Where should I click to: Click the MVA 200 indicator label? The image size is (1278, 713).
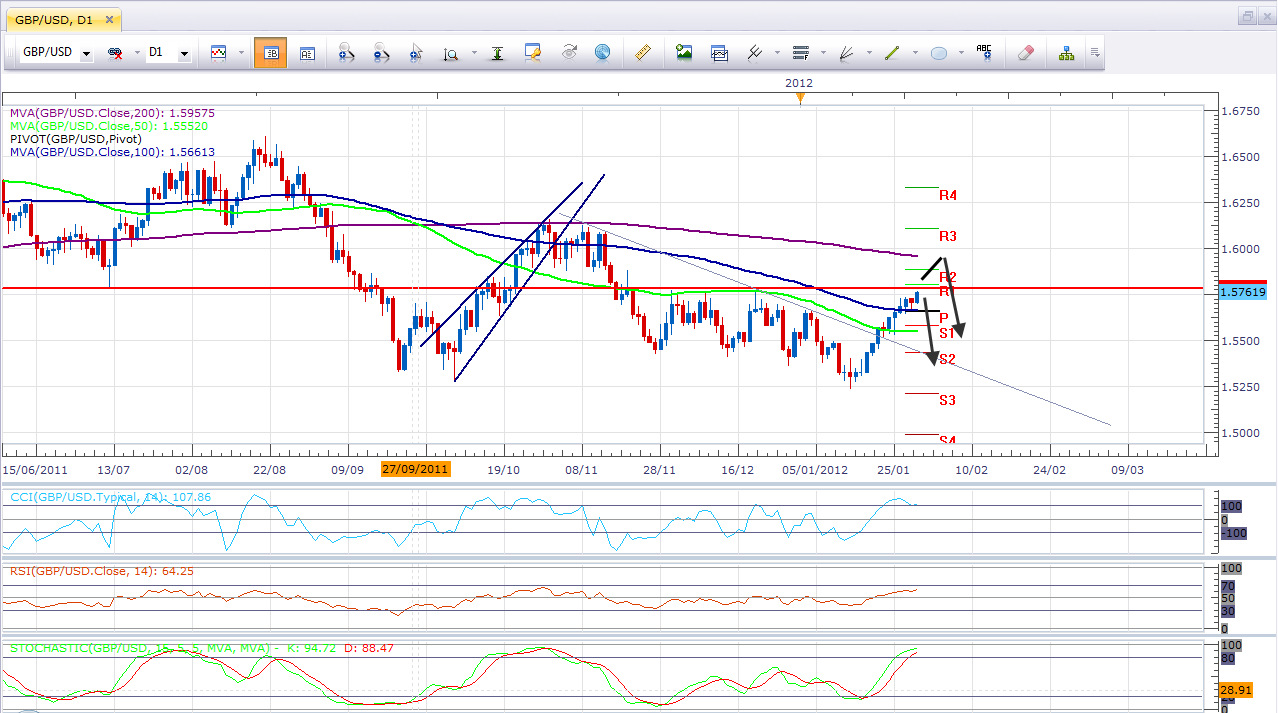(112, 113)
